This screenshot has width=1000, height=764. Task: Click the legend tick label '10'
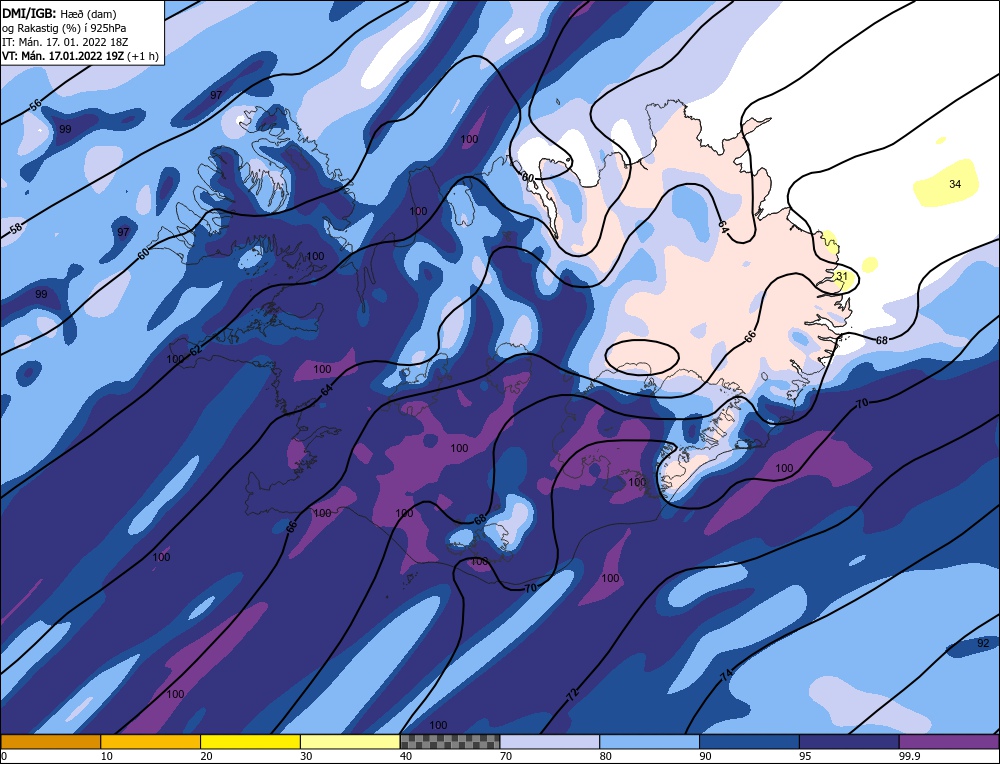pyautogui.click(x=107, y=756)
